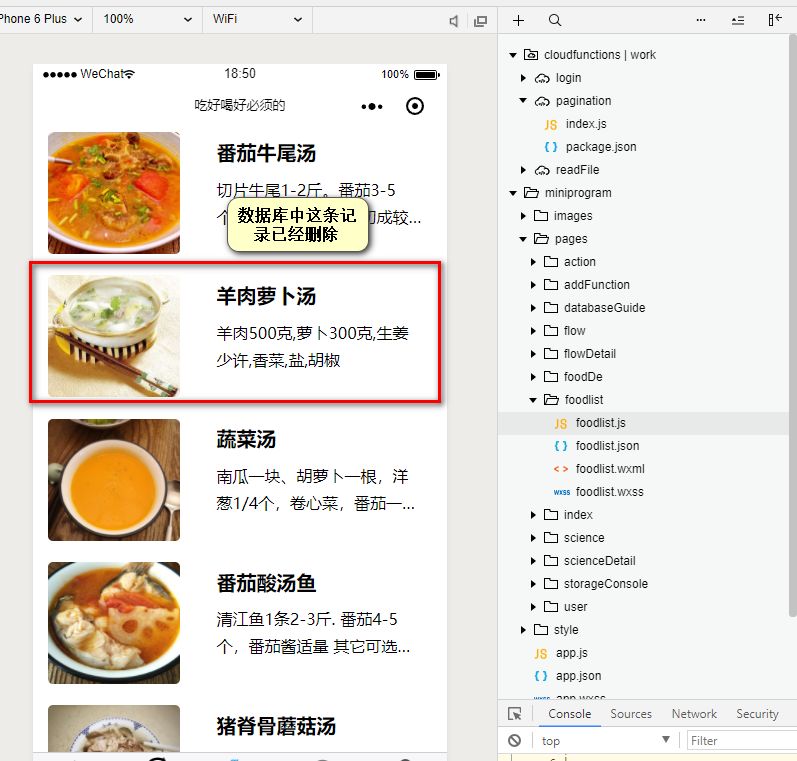This screenshot has height=761, width=797.
Task: Switch to the Security tab
Action: point(757,714)
